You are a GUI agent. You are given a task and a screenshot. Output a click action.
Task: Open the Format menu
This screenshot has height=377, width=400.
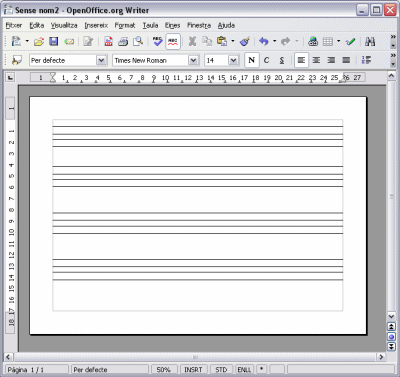pyautogui.click(x=125, y=25)
